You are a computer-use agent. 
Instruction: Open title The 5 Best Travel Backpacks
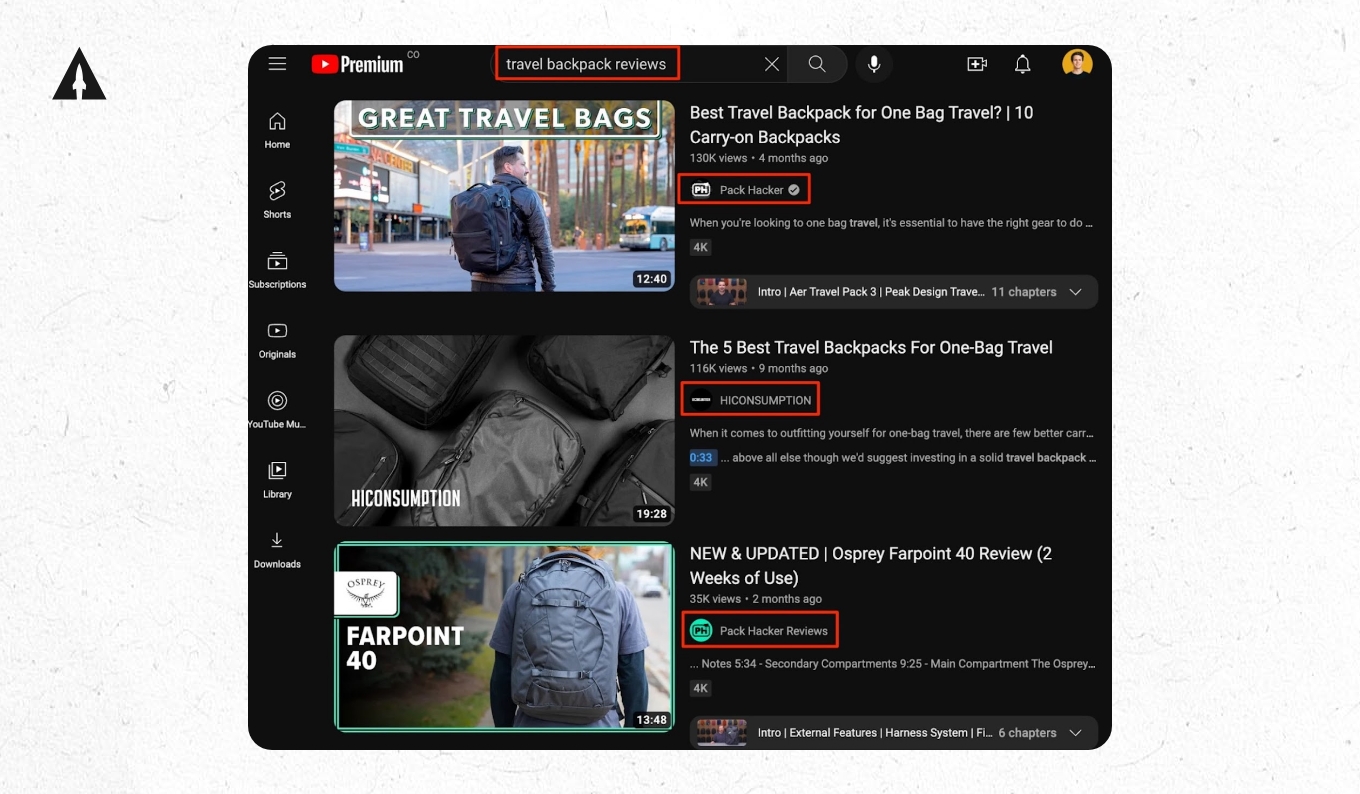click(871, 347)
